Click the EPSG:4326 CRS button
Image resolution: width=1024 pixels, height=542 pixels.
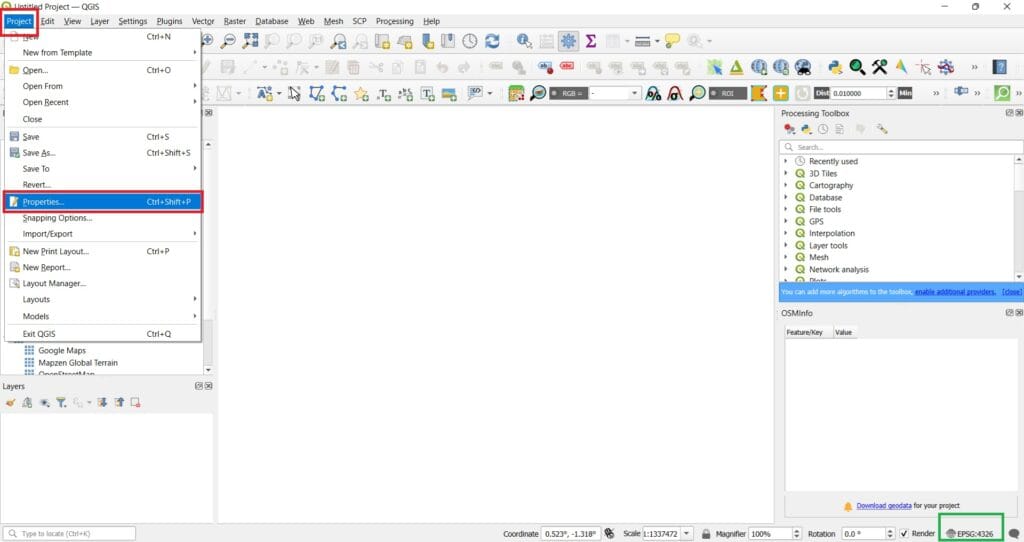pos(970,534)
